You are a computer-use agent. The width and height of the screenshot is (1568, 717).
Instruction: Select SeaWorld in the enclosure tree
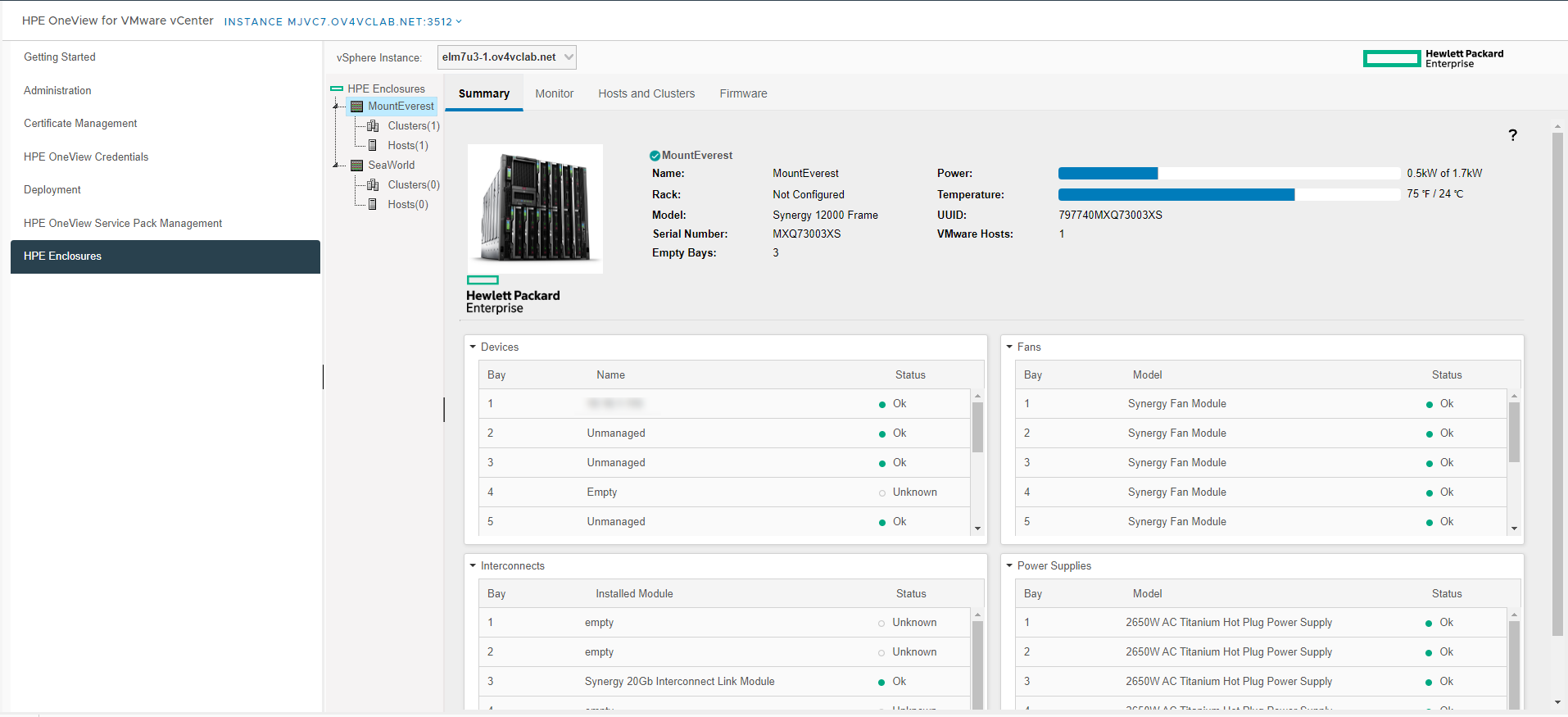pyautogui.click(x=392, y=166)
